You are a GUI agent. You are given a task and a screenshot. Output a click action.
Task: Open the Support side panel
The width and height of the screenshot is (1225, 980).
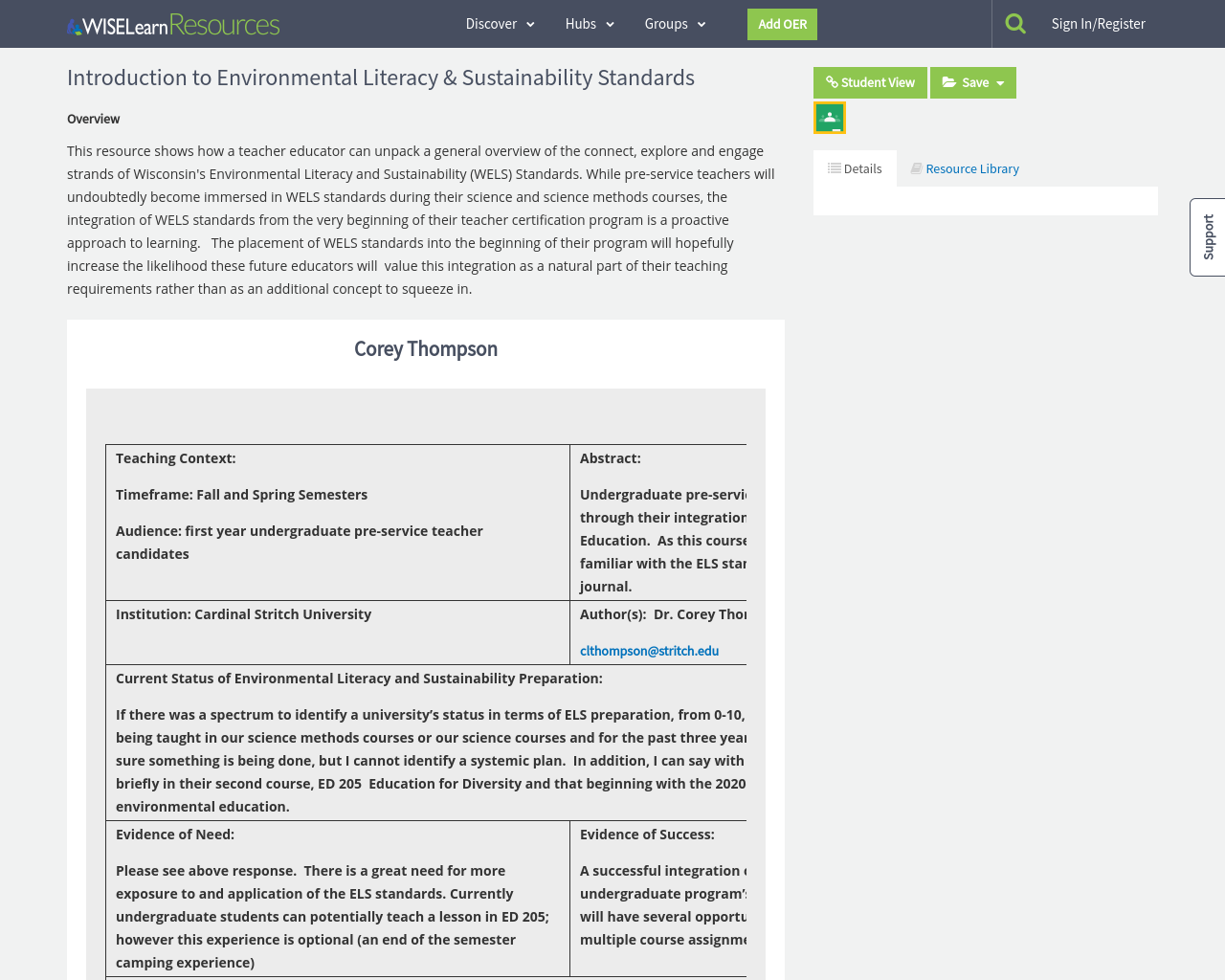1208,237
